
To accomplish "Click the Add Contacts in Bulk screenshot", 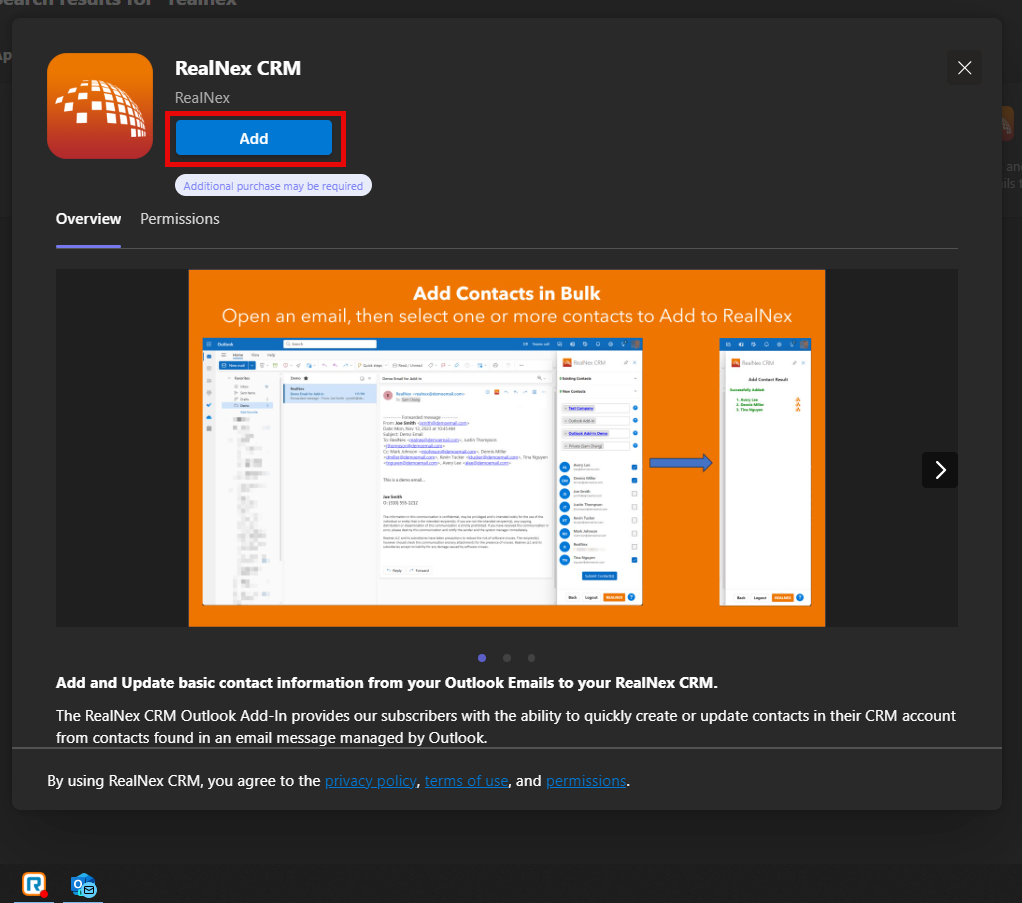I will point(506,448).
